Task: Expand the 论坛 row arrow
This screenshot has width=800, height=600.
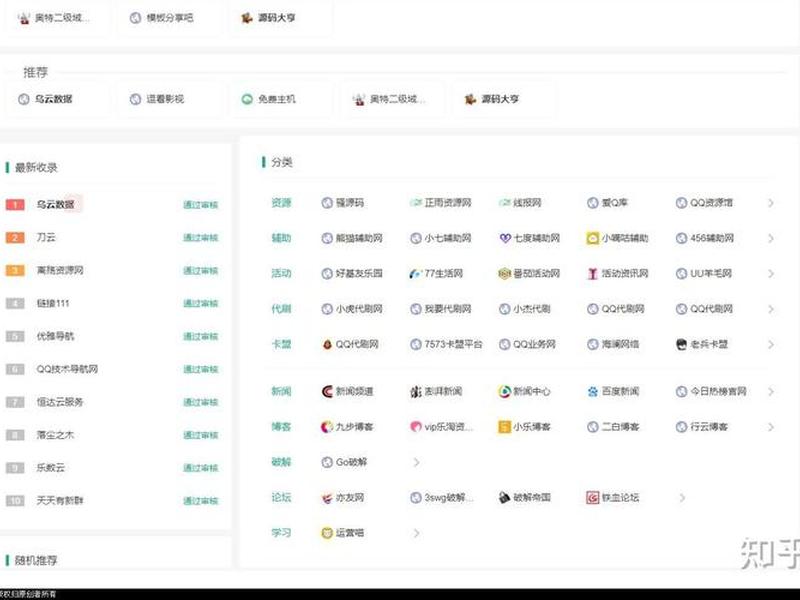Action: click(682, 498)
